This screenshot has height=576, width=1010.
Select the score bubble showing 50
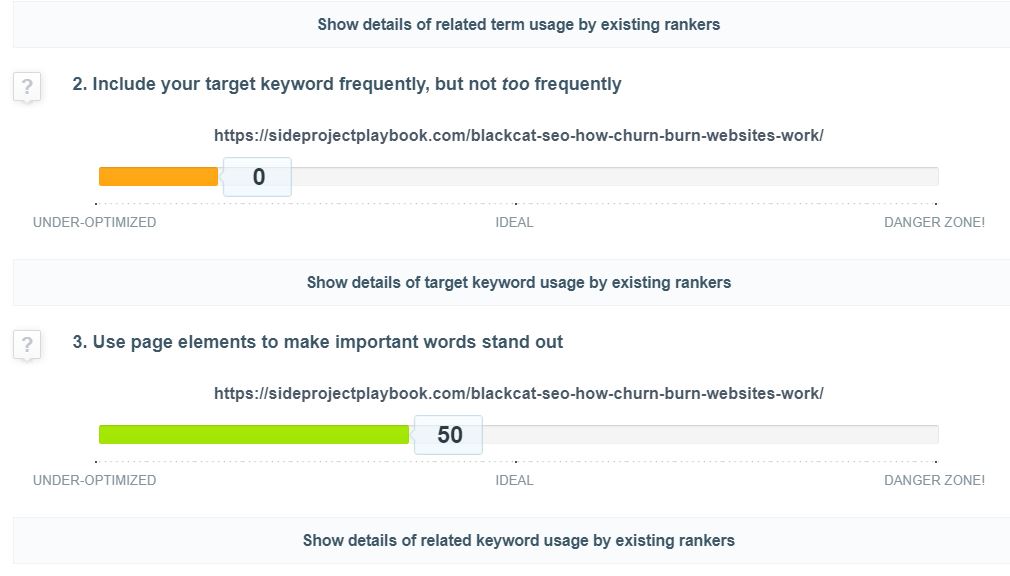(448, 434)
